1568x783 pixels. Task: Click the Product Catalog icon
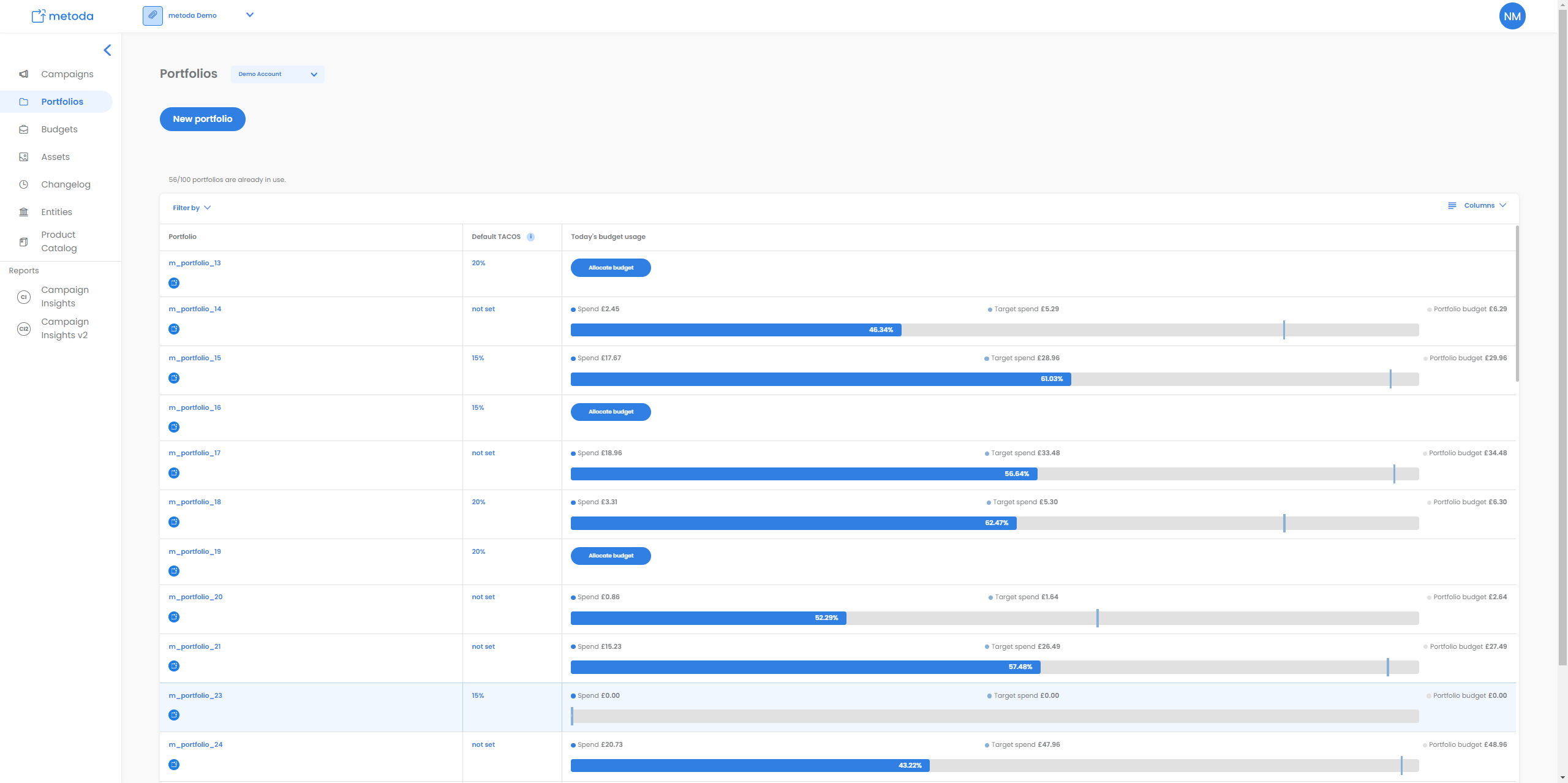(x=24, y=241)
